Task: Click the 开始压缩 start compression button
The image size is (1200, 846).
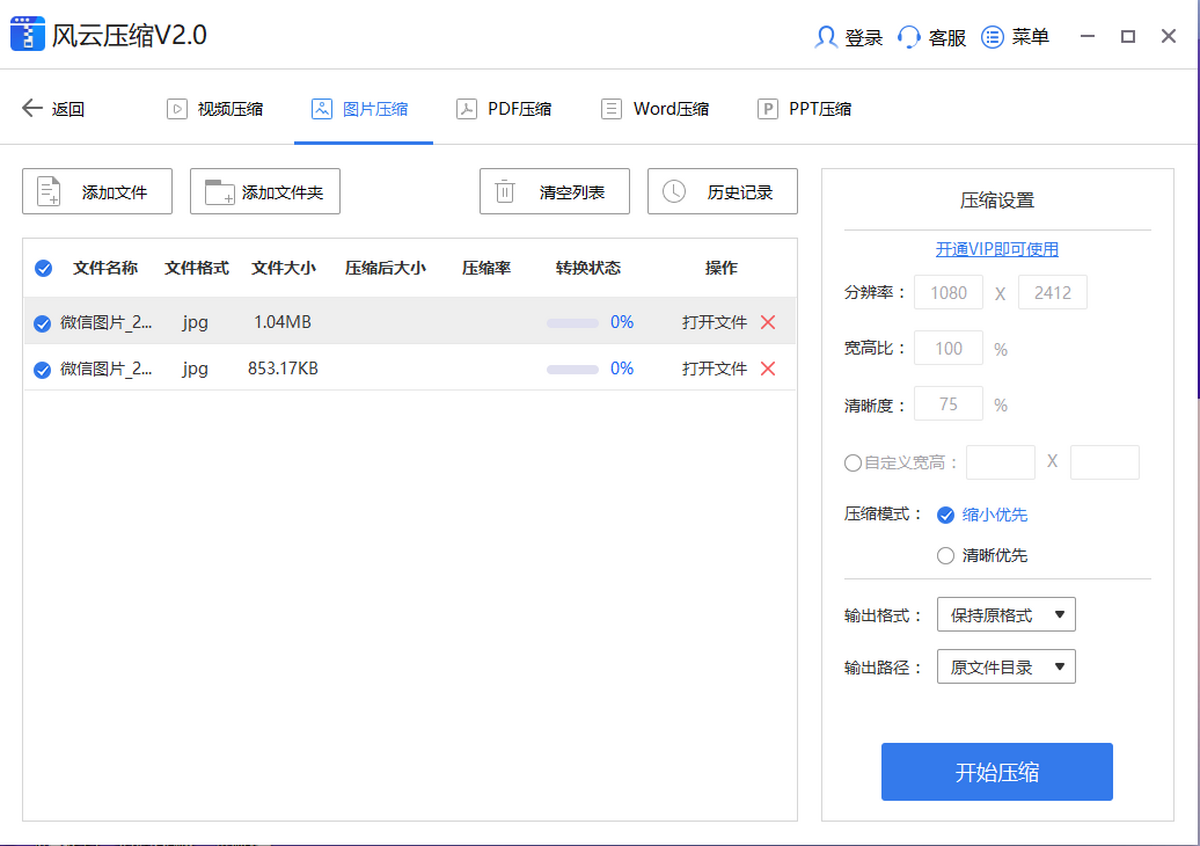Action: pos(996,771)
